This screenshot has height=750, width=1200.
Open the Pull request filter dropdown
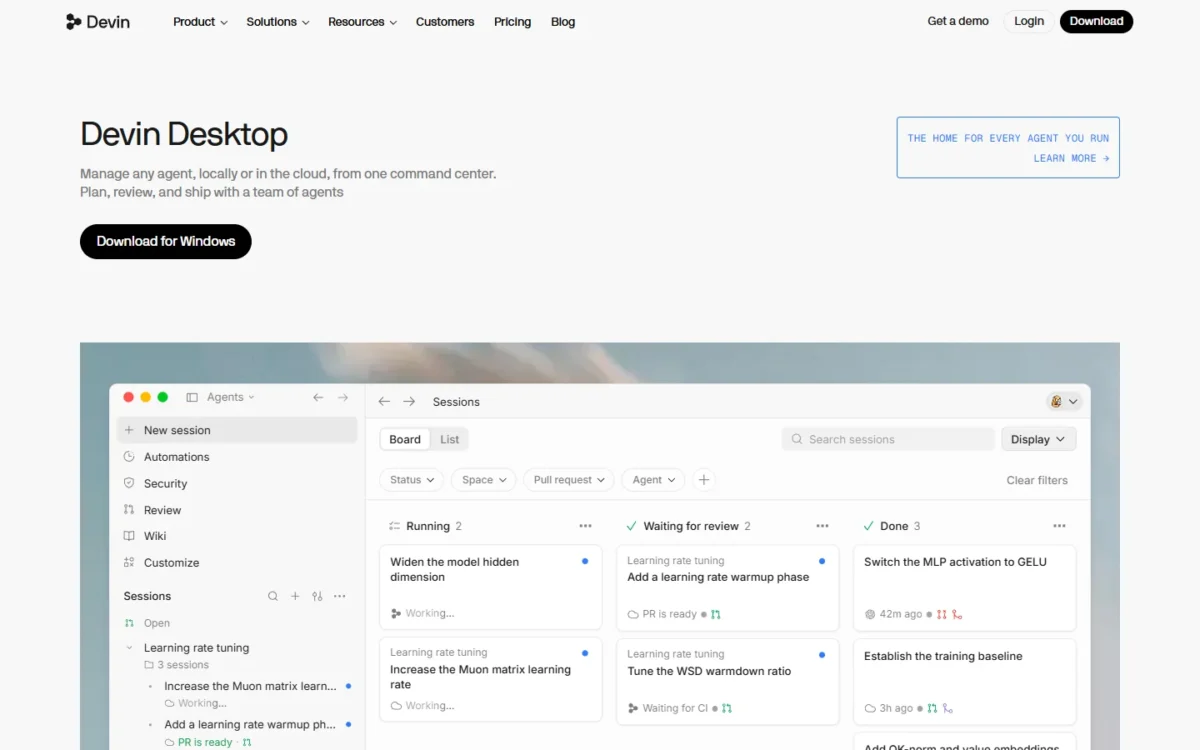(x=569, y=480)
